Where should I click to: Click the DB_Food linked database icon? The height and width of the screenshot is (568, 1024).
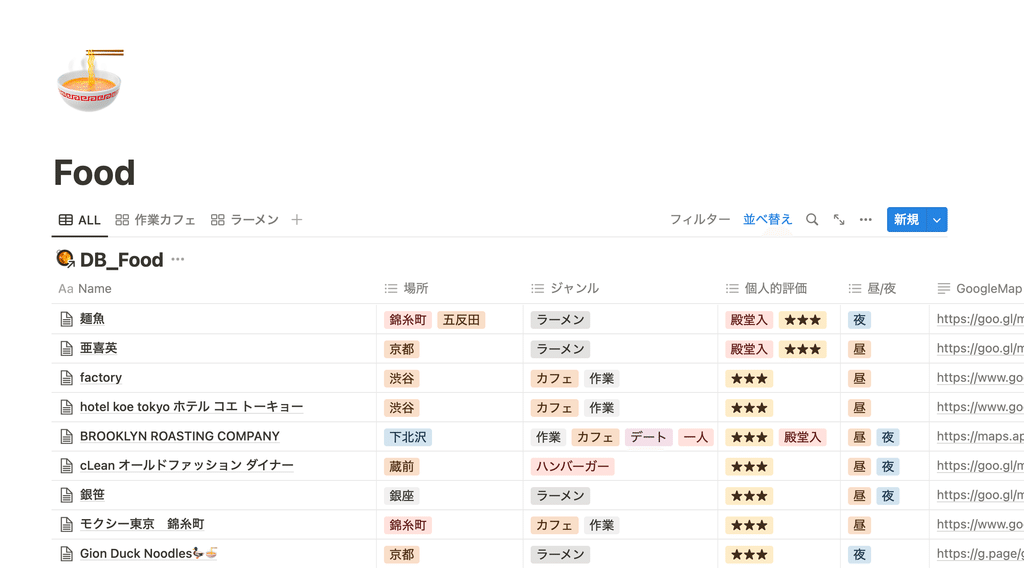click(65, 259)
